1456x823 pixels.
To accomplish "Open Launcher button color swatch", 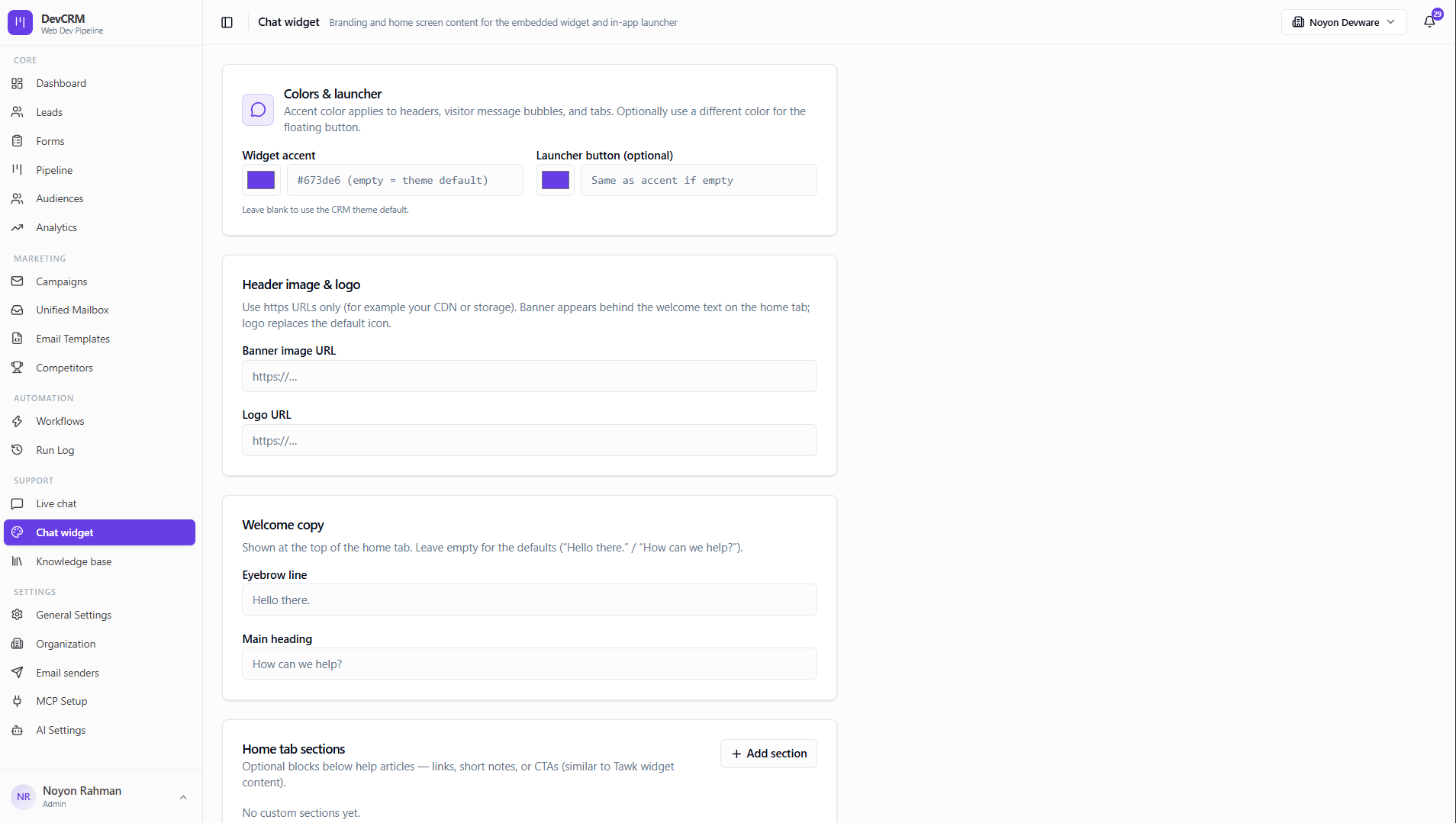I will [555, 180].
